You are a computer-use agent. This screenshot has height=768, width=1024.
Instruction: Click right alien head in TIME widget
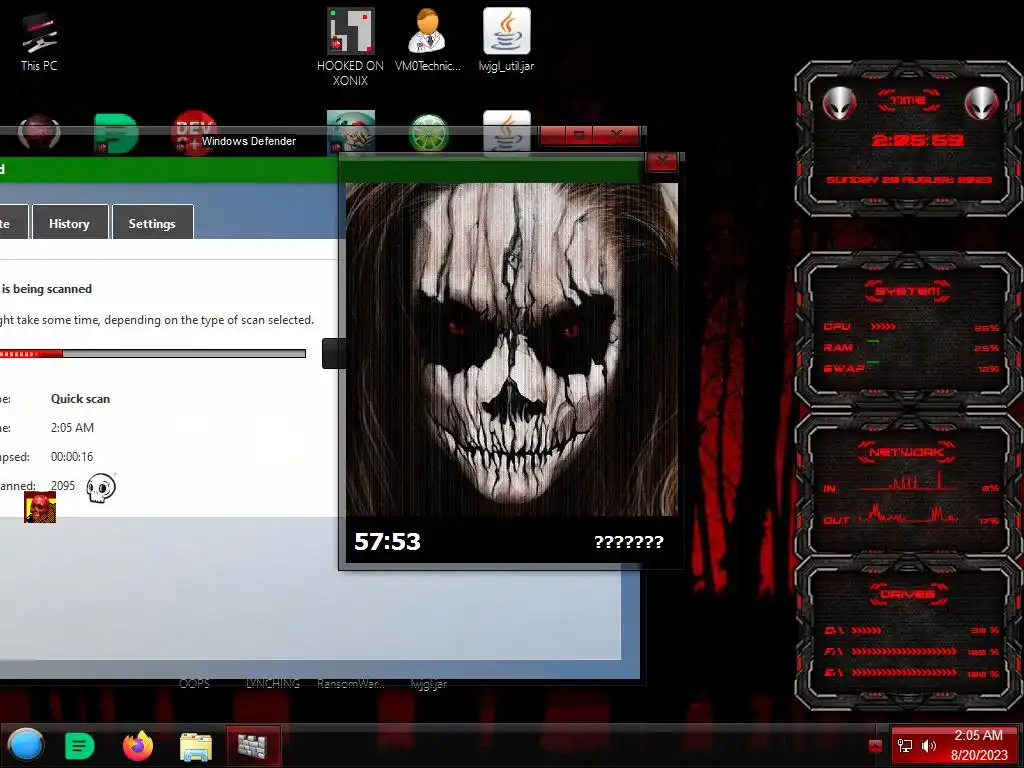(x=982, y=103)
